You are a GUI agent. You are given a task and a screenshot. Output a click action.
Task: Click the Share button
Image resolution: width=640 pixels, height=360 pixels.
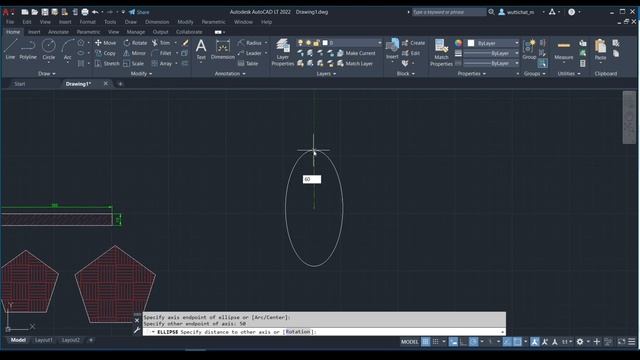[x=139, y=12]
